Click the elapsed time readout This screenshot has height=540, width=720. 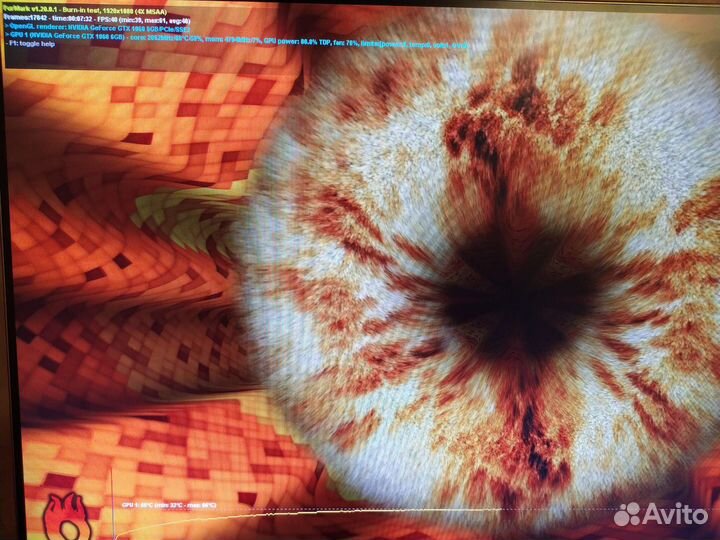82,20
